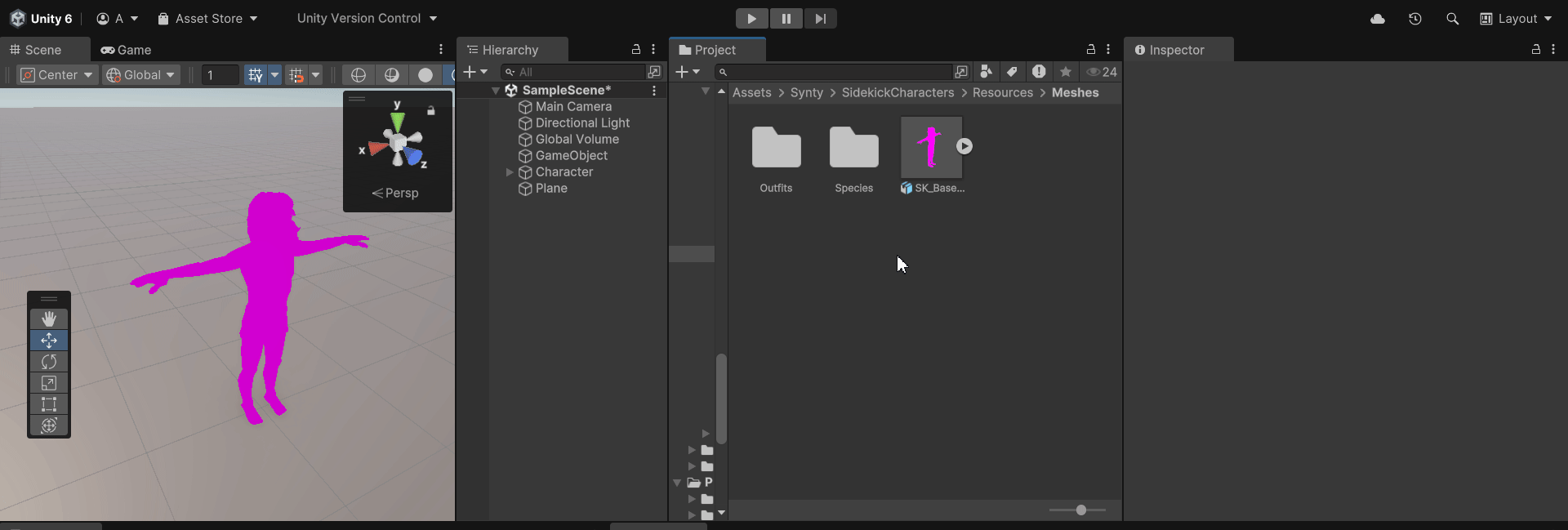Open the Layout dropdown
The width and height of the screenshot is (1568, 530).
1516,19
